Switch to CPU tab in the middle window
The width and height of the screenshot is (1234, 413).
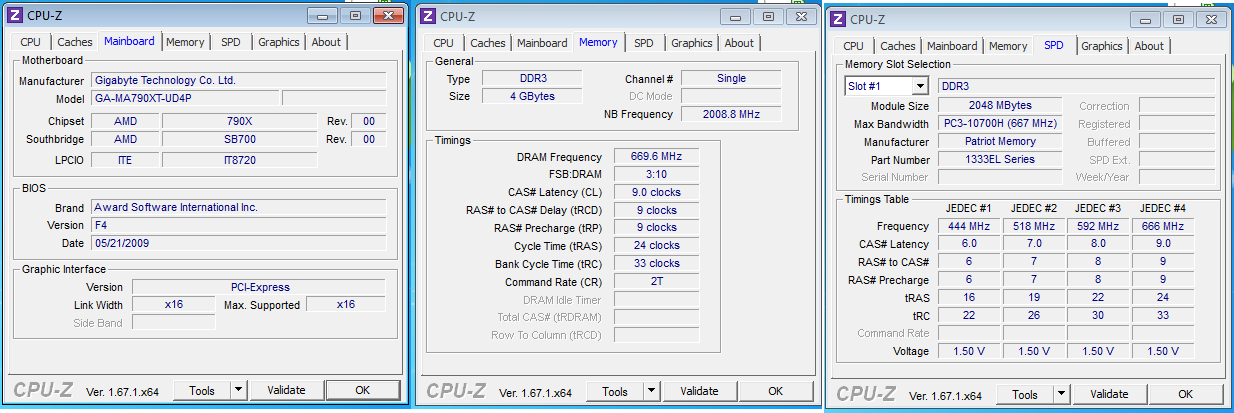point(444,43)
